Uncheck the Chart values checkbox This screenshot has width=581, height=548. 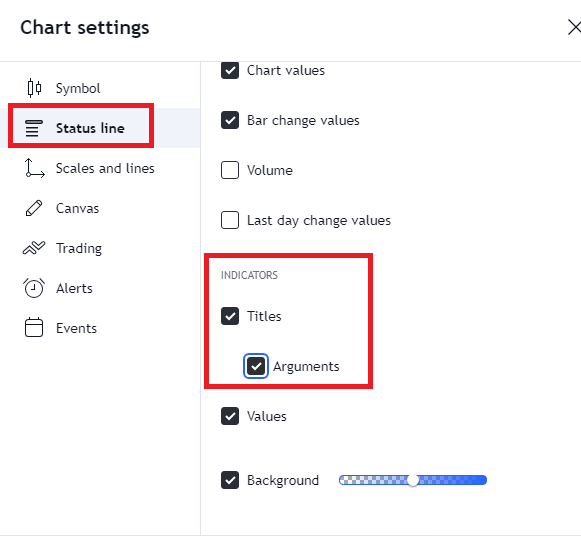(230, 70)
